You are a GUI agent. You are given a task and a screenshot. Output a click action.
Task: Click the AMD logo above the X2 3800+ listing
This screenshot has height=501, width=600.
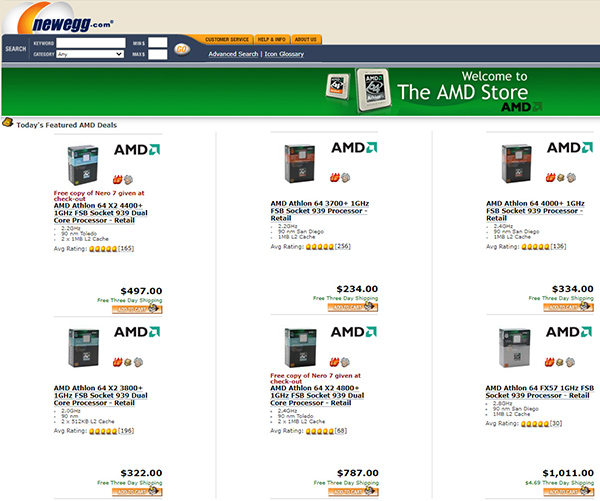click(137, 332)
